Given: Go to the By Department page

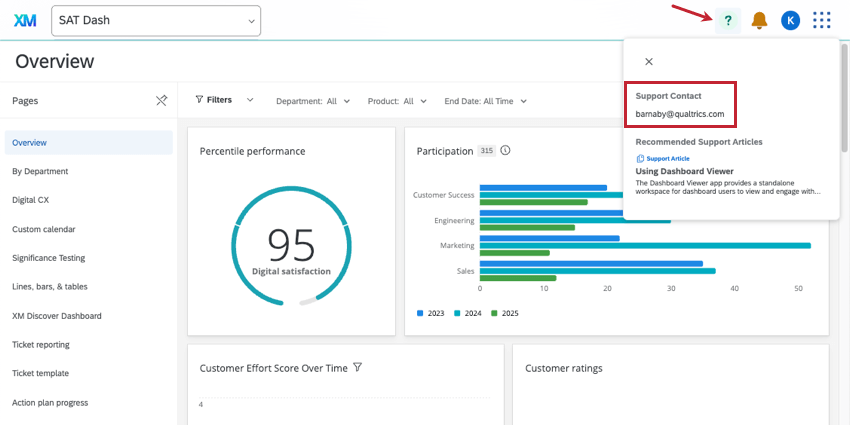Looking at the screenshot, I should pyautogui.click(x=40, y=171).
